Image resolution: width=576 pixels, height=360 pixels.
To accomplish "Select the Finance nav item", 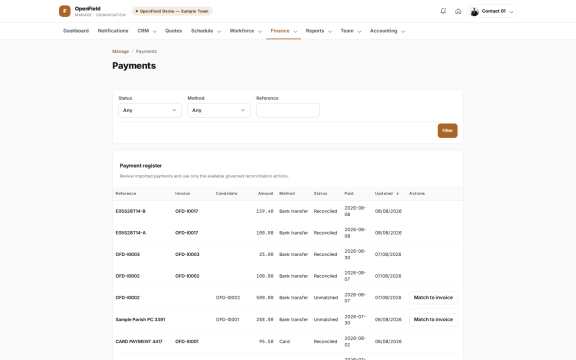I will pyautogui.click(x=280, y=31).
